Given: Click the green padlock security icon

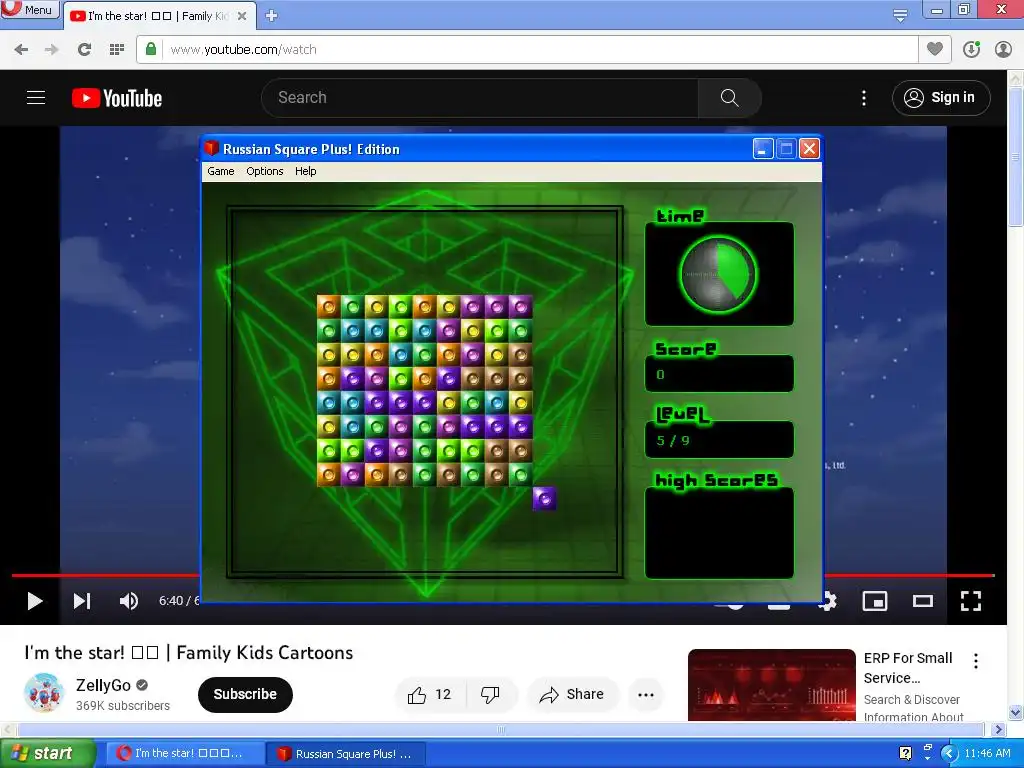Looking at the screenshot, I should [x=151, y=49].
